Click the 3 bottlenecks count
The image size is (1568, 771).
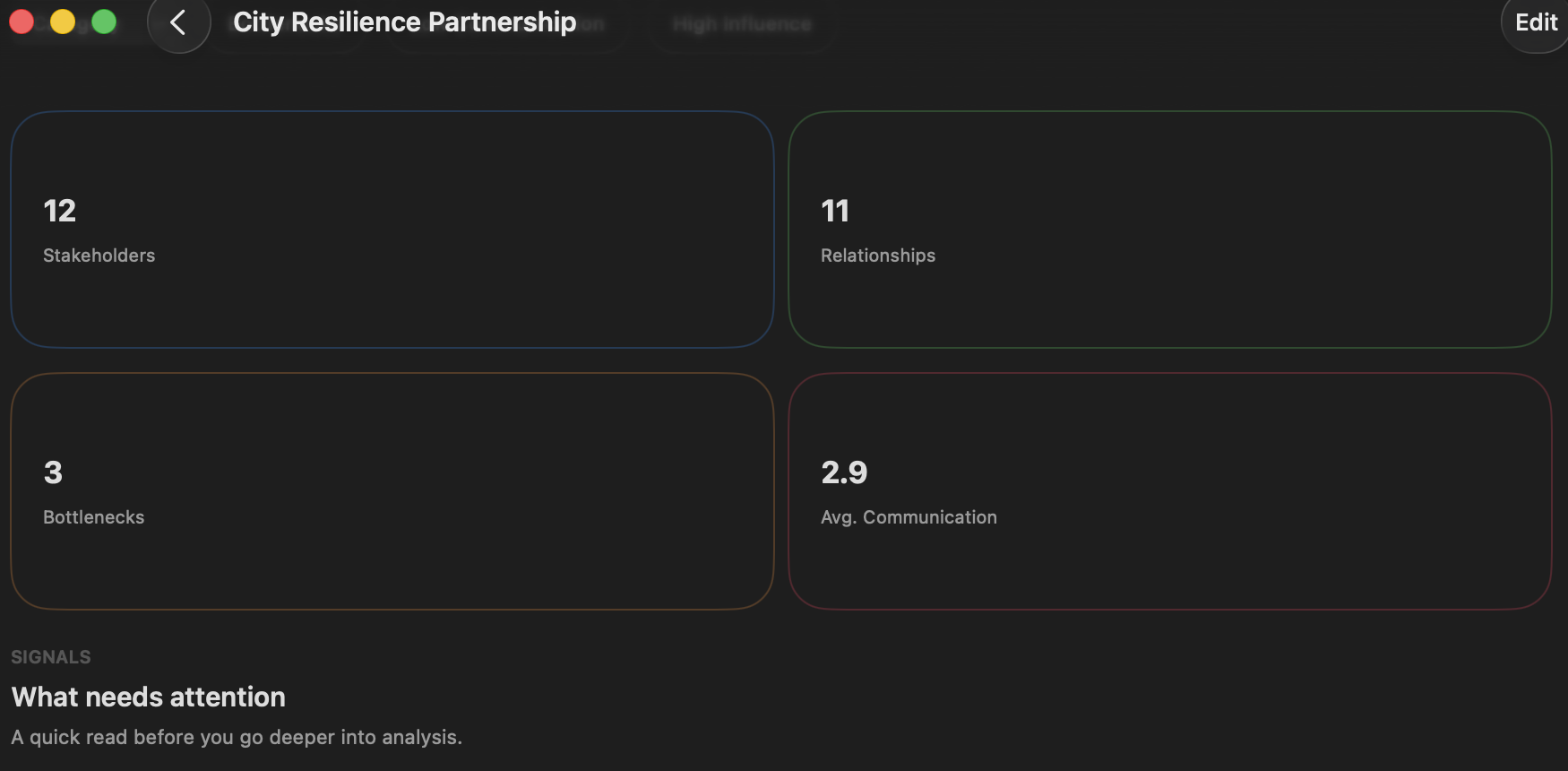click(x=54, y=472)
